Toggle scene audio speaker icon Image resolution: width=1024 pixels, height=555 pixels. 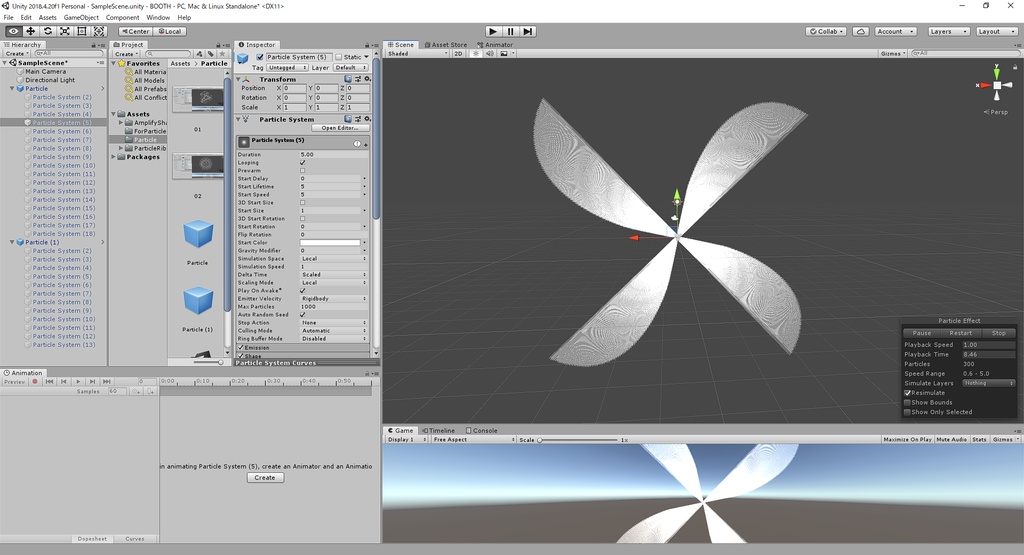489,54
